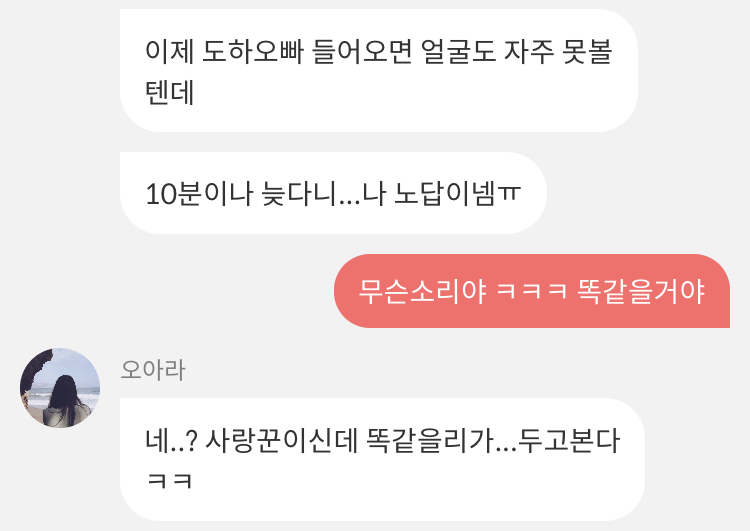Click the sender name 오아라
Screen dimensions: 750x531
click(x=153, y=370)
